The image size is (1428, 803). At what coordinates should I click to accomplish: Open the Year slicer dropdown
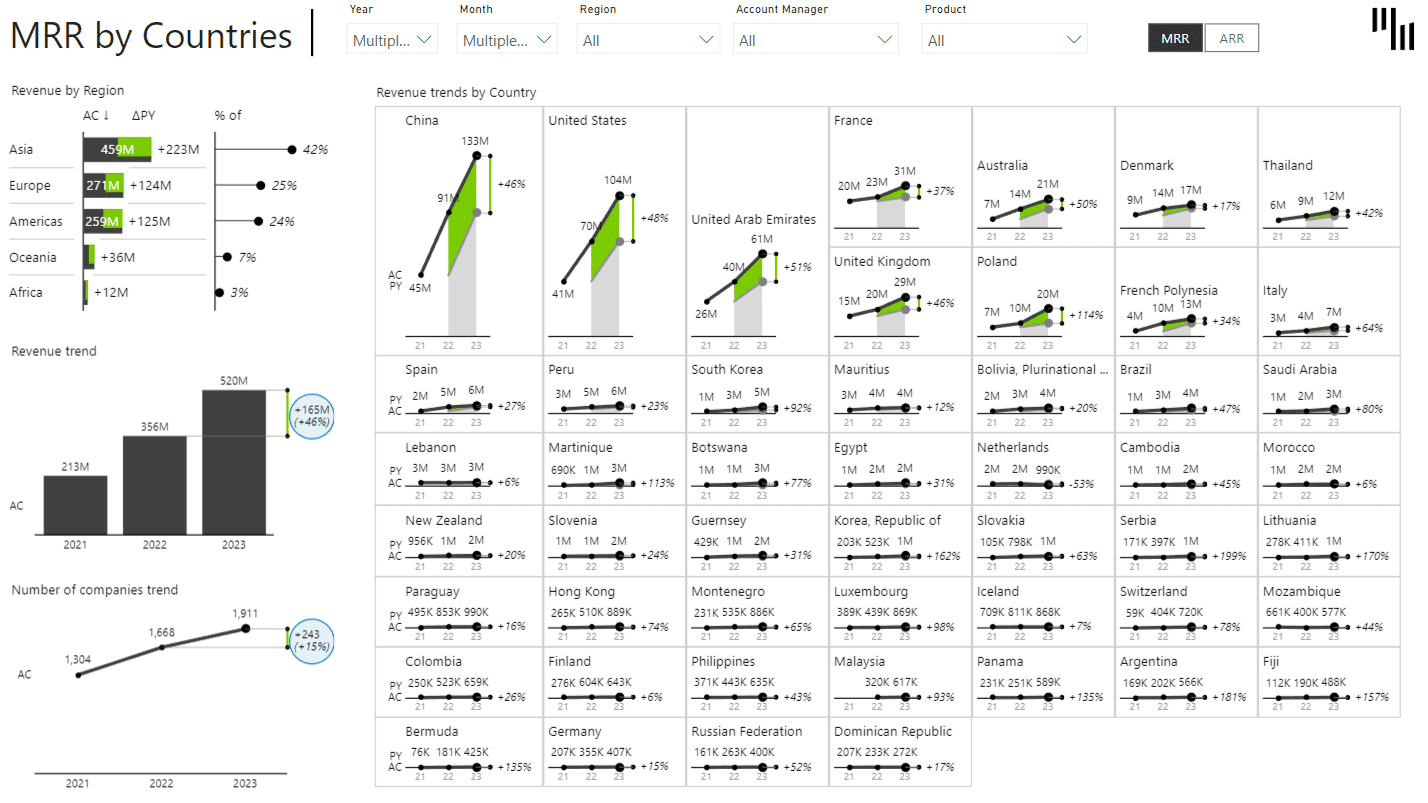391,38
